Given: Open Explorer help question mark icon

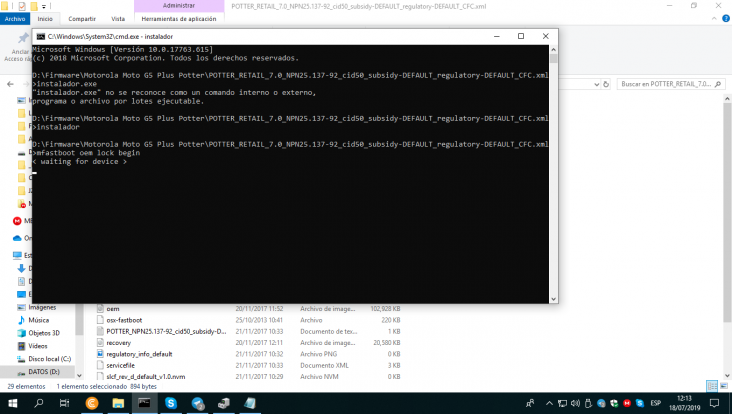Looking at the screenshot, I should tap(726, 19).
